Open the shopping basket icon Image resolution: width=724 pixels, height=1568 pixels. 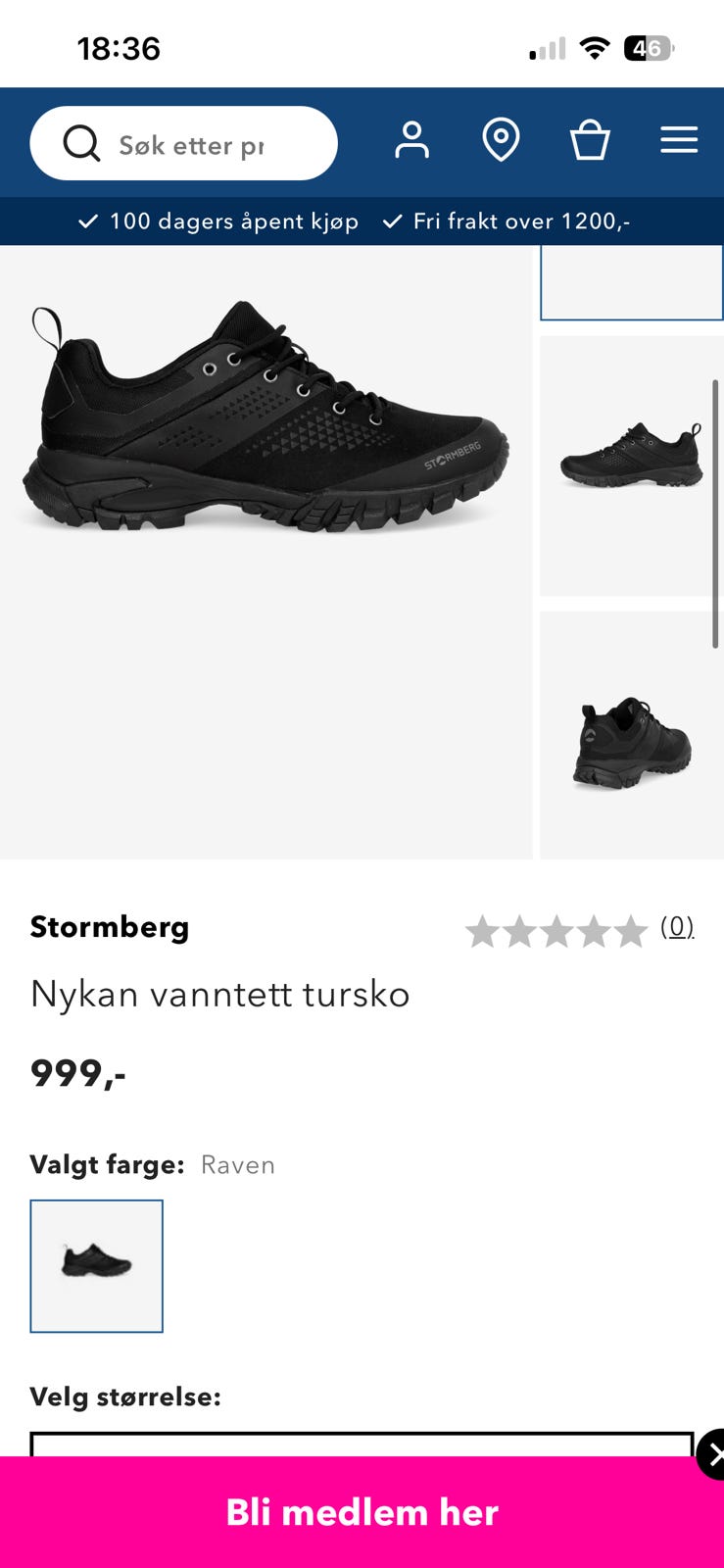coord(590,140)
